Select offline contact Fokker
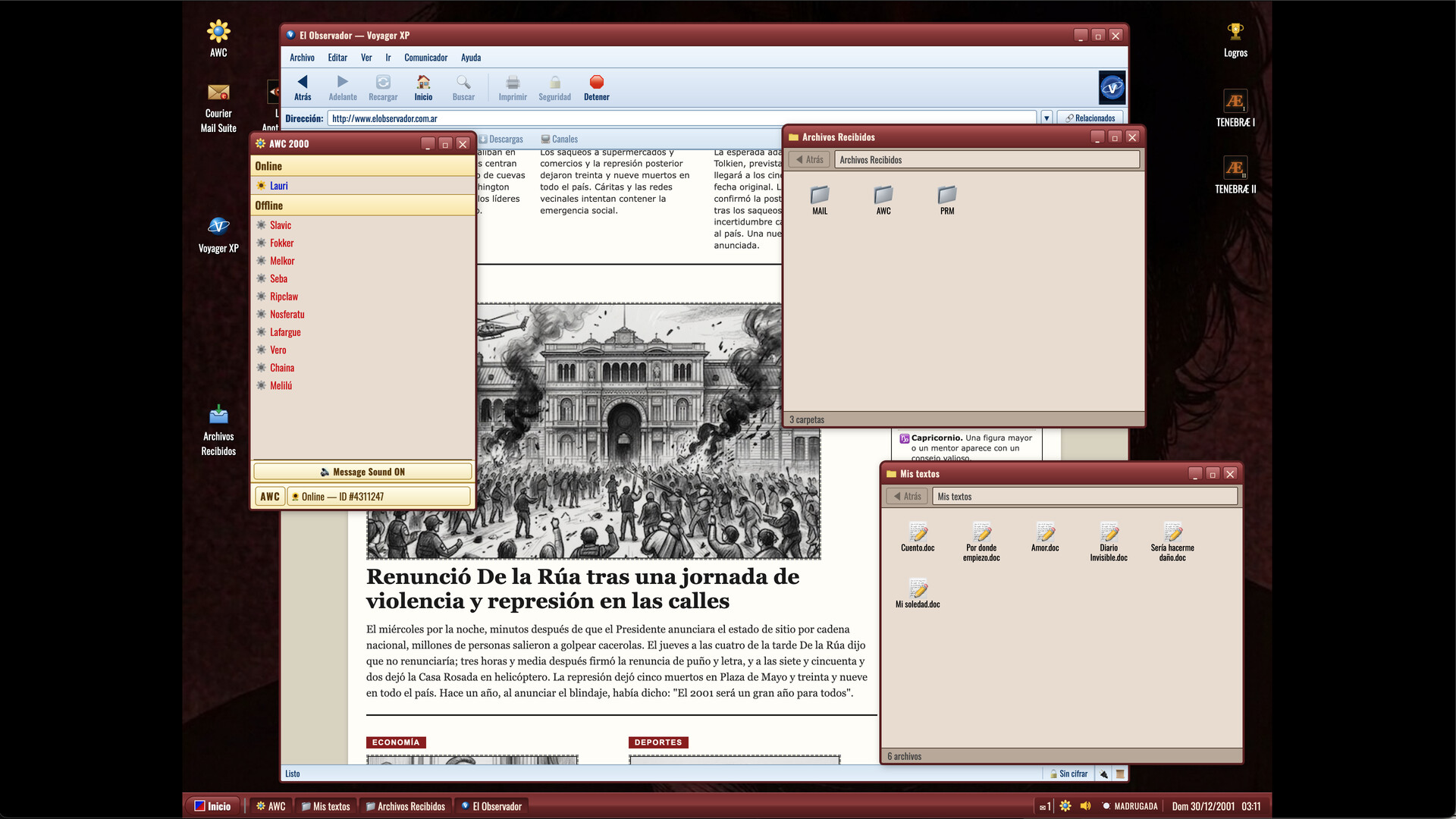This screenshot has height=819, width=1456. tap(362, 243)
